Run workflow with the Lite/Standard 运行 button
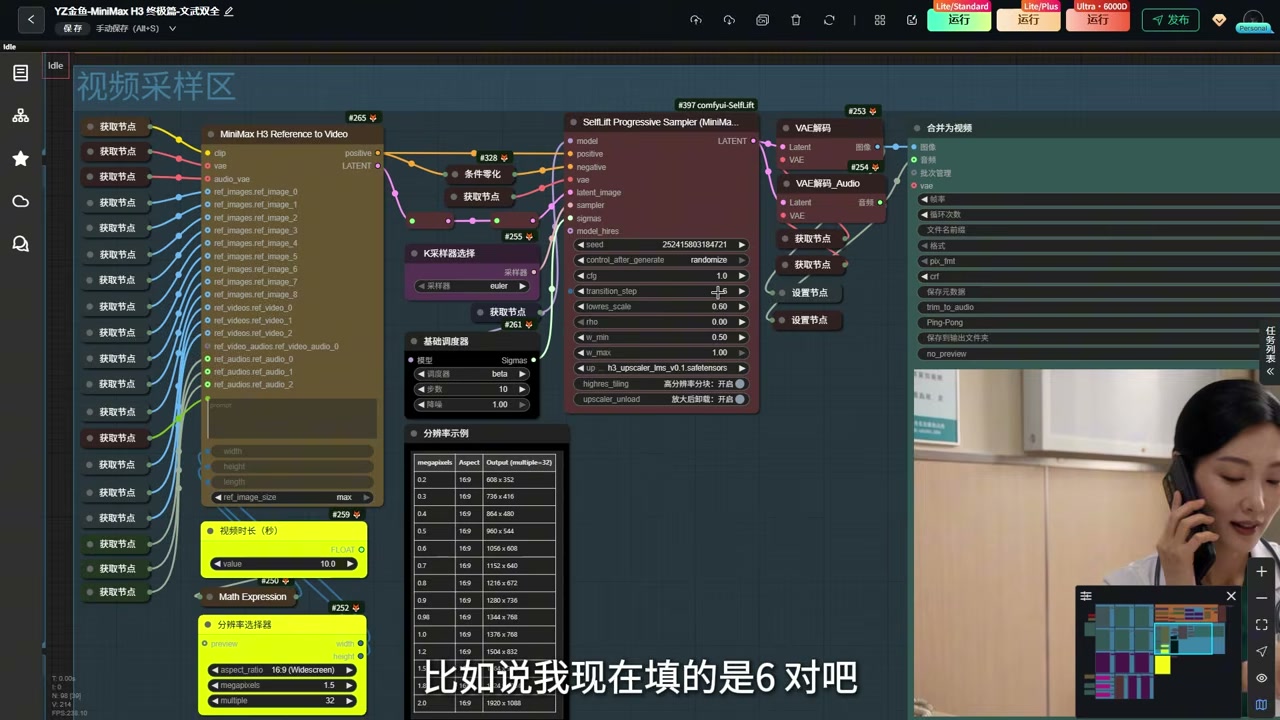 [x=959, y=20]
